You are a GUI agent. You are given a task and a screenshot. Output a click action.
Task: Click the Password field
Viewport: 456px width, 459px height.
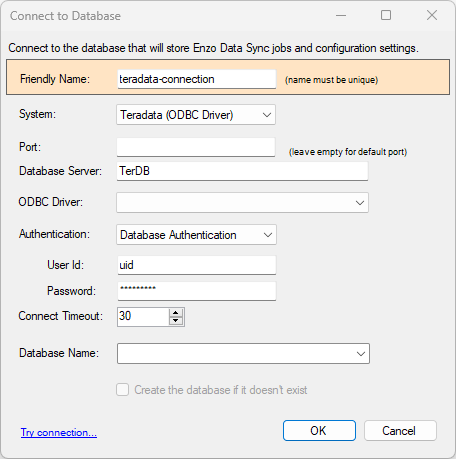(x=197, y=291)
